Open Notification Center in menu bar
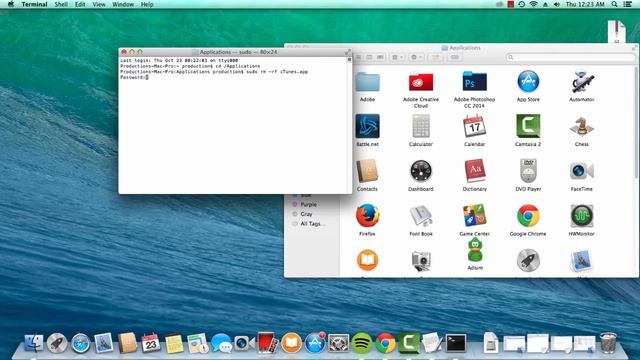The image size is (640, 360). 628,4
